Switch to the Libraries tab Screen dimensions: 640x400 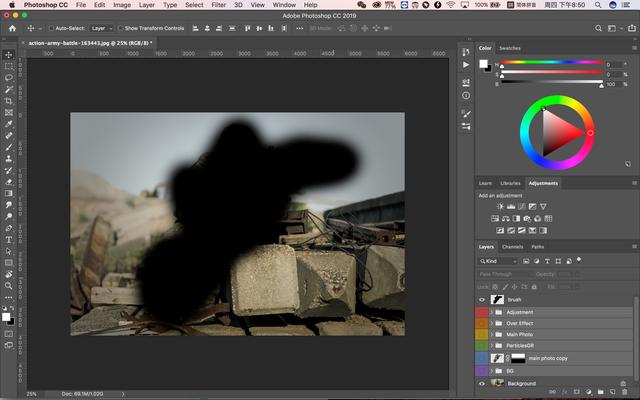point(510,183)
